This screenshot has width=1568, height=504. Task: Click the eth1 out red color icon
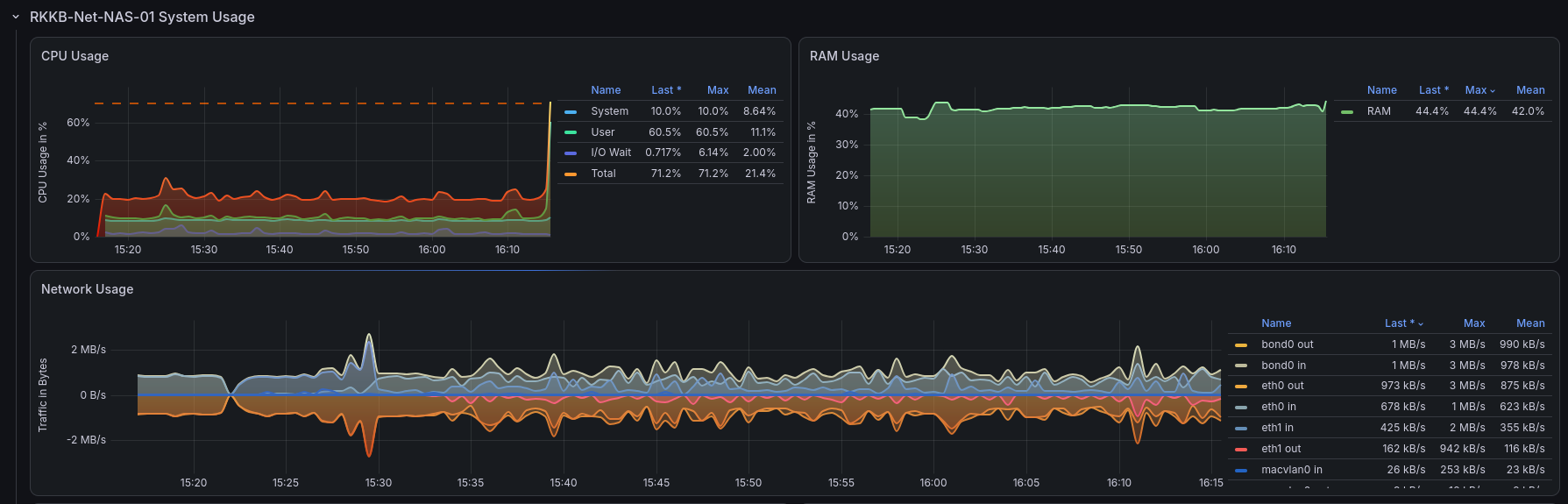[x=1241, y=450]
